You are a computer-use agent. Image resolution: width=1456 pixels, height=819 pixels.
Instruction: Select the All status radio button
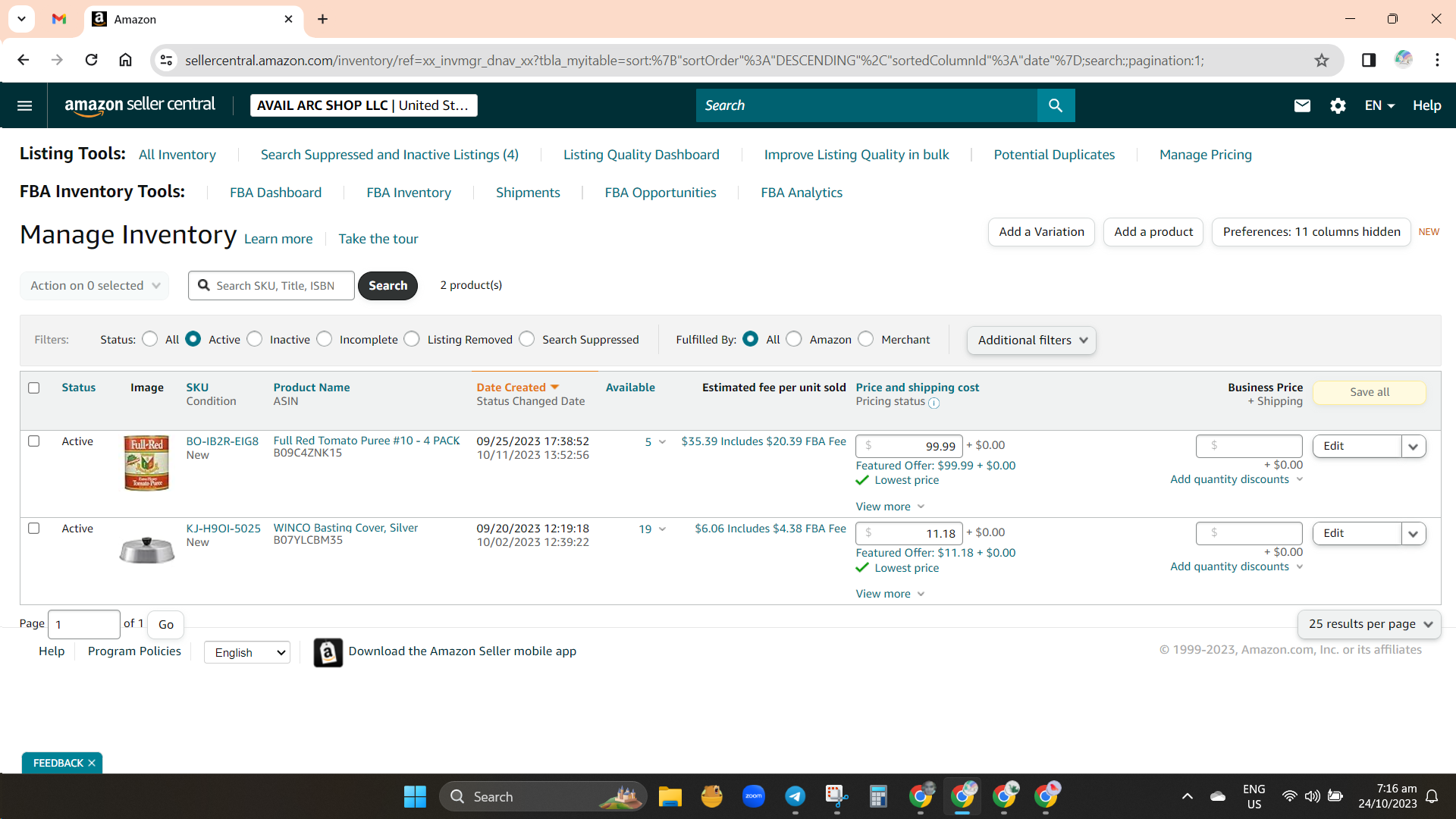coord(150,339)
